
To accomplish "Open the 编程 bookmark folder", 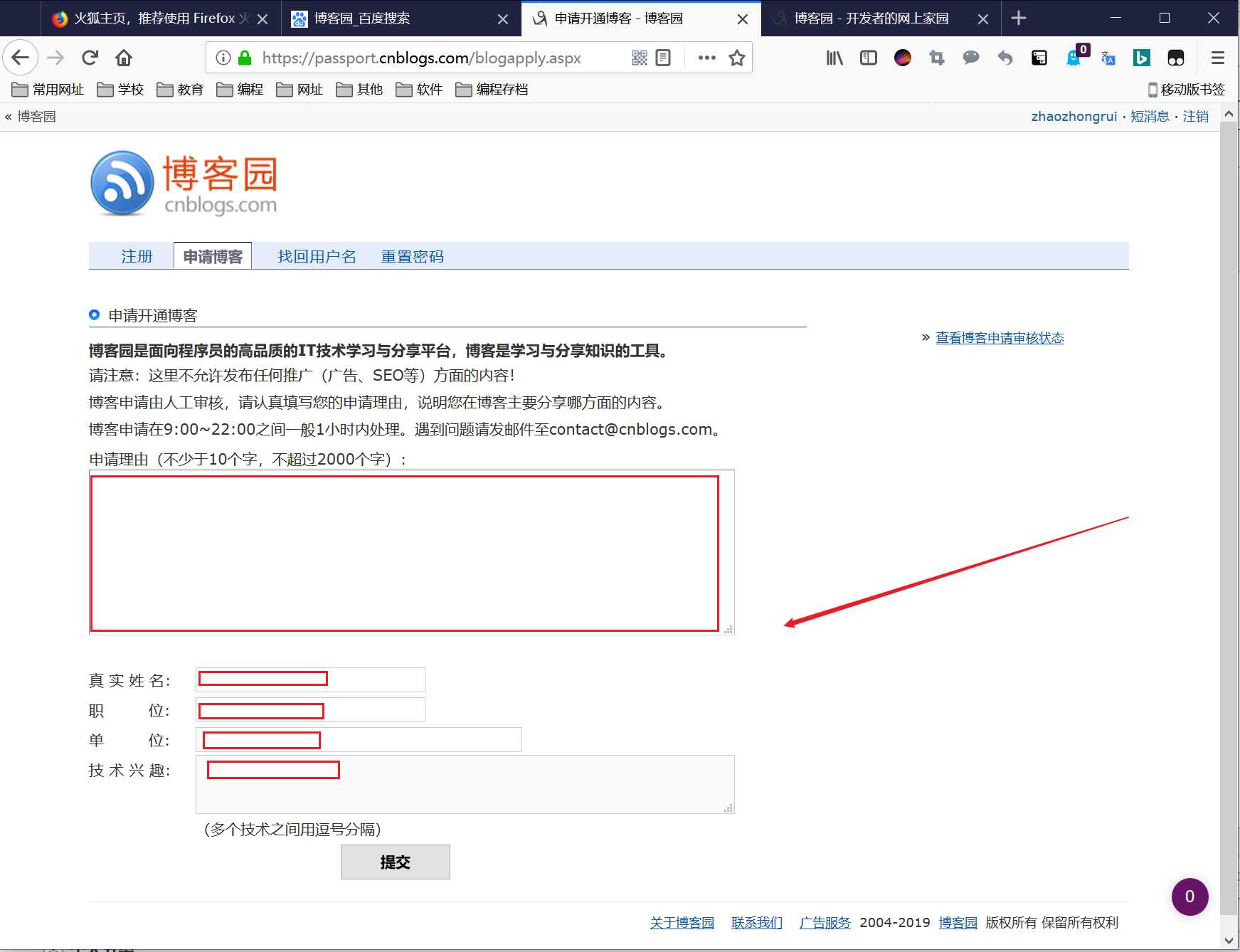I will [240, 90].
